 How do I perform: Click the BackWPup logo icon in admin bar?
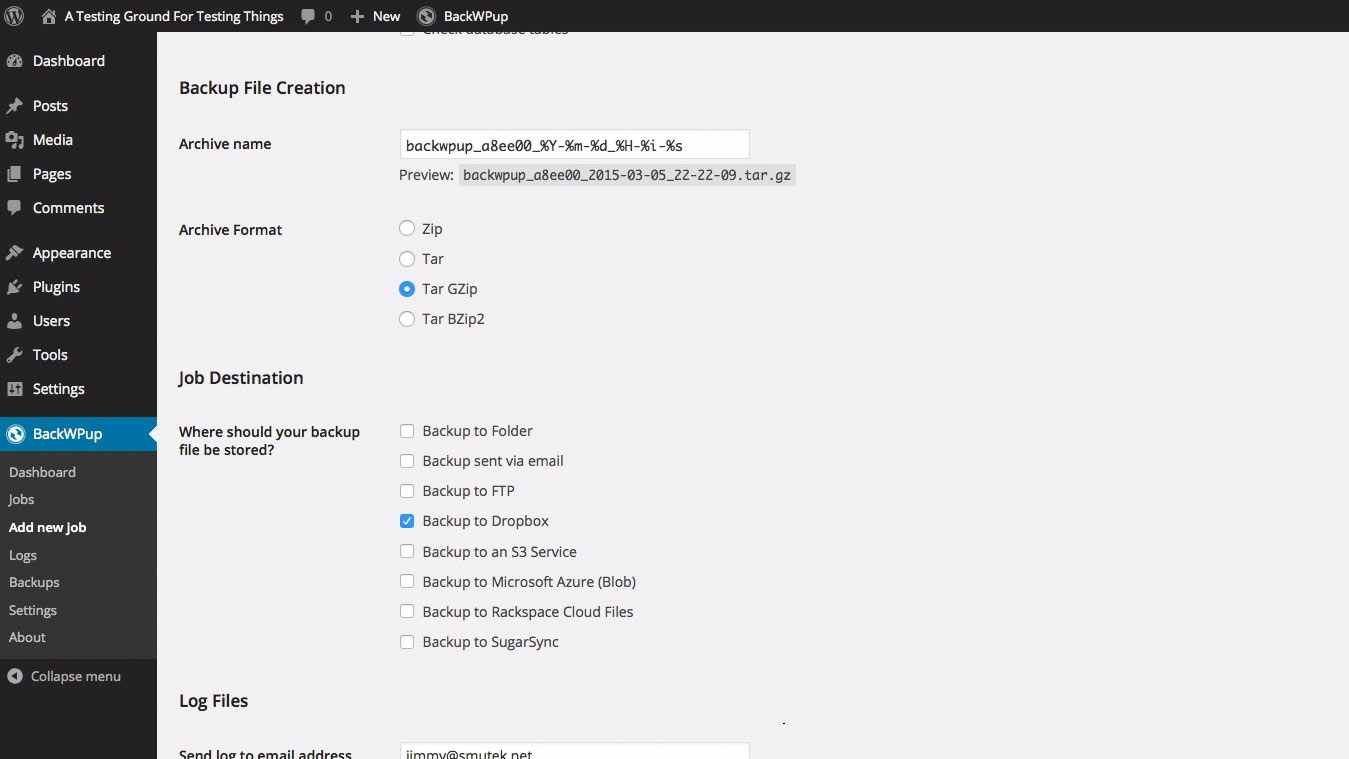click(x=426, y=16)
